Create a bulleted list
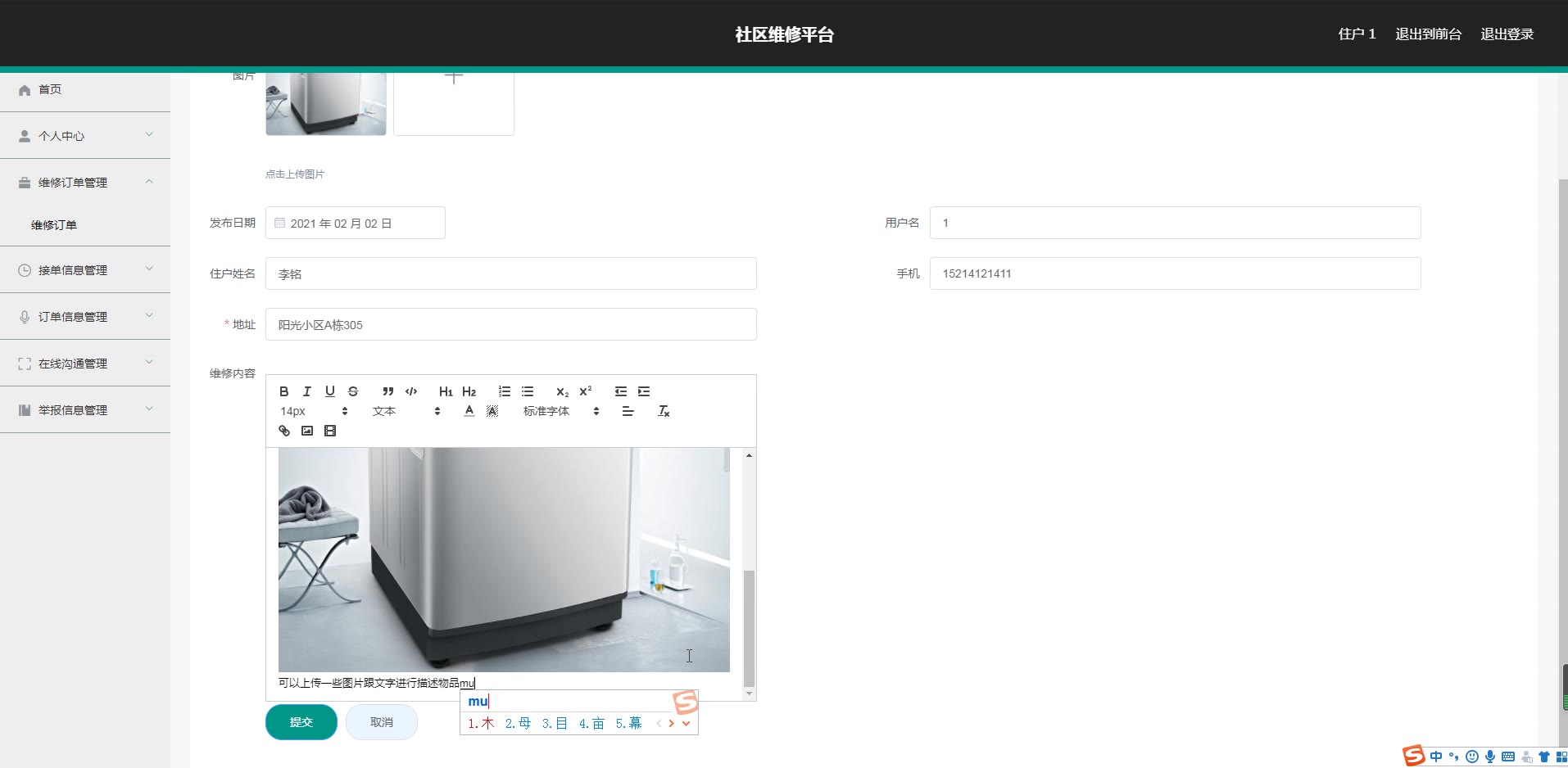 click(528, 391)
